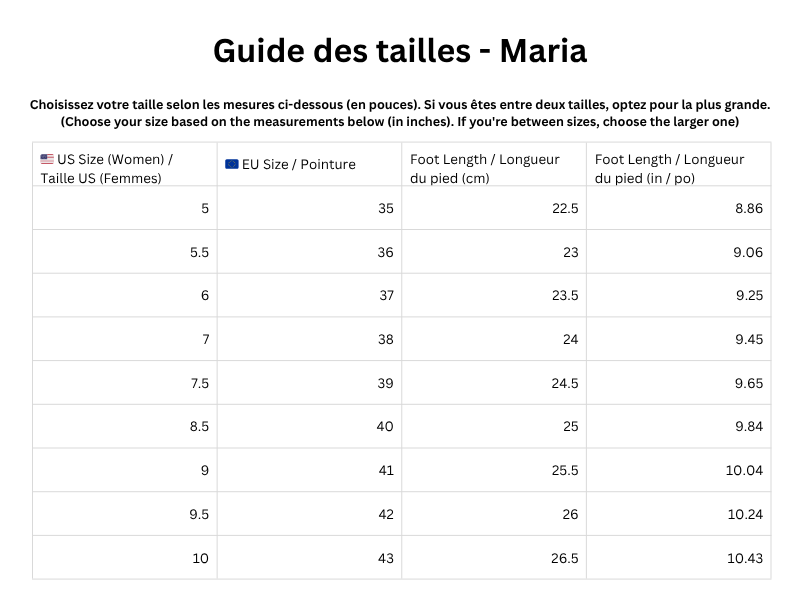Image resolution: width=800 pixels, height=600 pixels.
Task: Click the US flag icon
Action: pos(47,159)
